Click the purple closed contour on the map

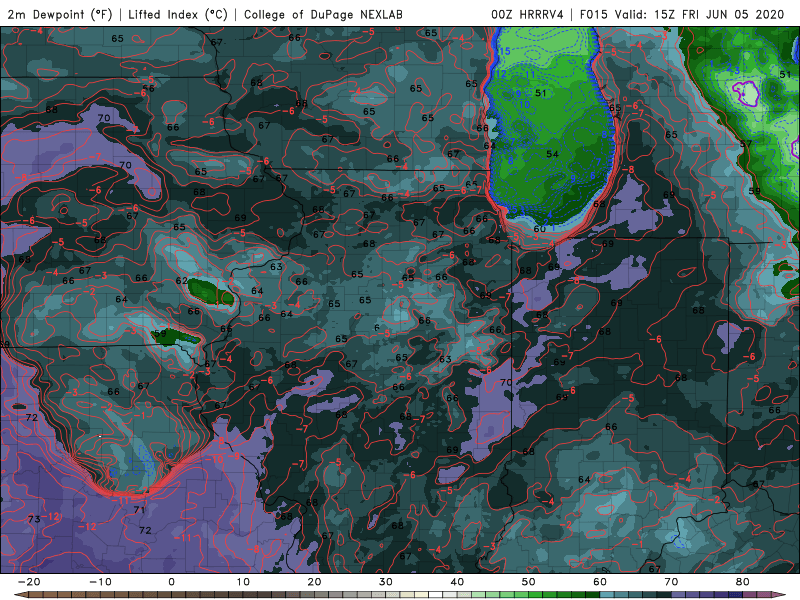pos(746,93)
